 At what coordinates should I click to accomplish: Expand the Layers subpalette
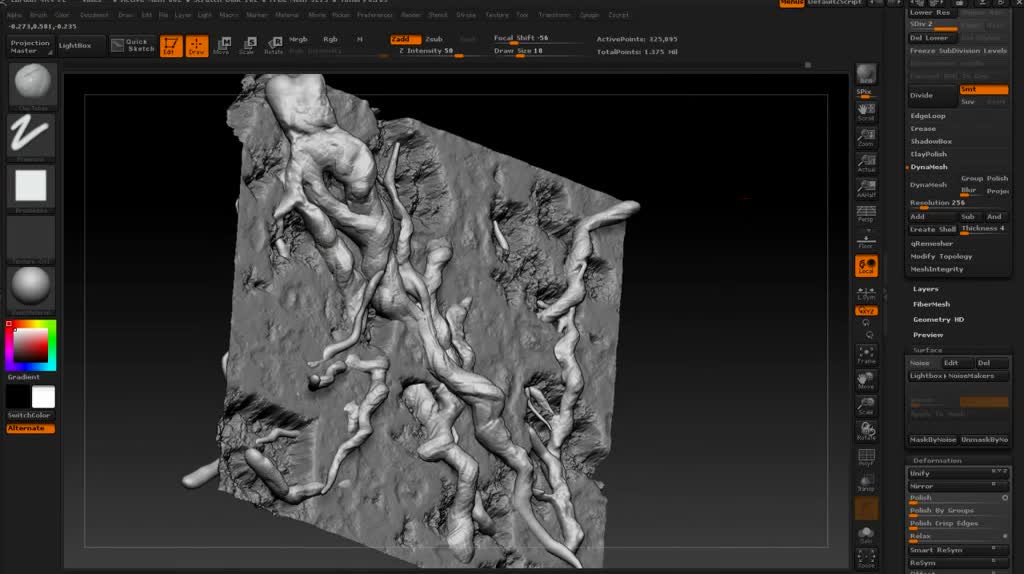click(926, 289)
